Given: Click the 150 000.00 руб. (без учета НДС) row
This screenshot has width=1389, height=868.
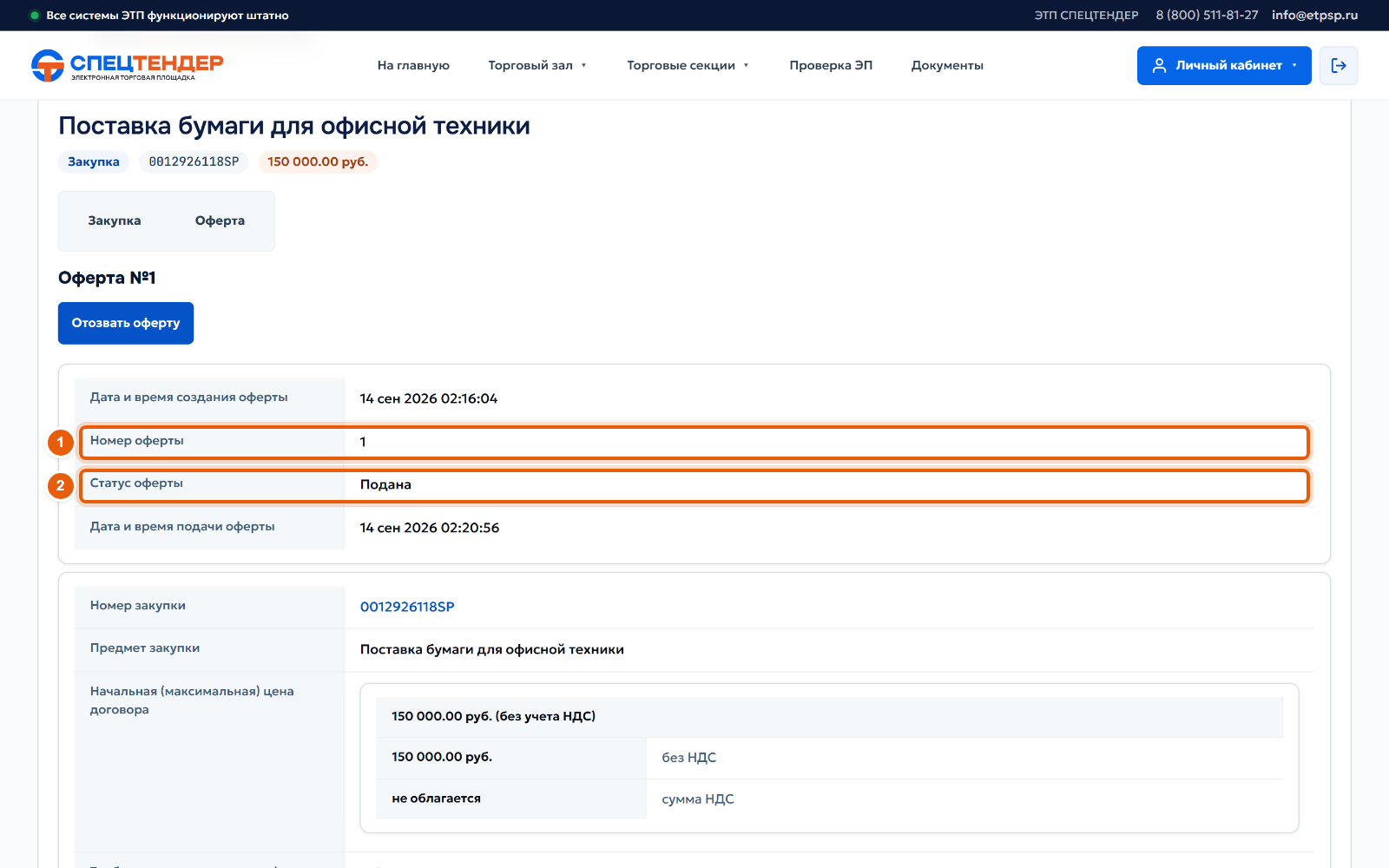Looking at the screenshot, I should [x=829, y=717].
